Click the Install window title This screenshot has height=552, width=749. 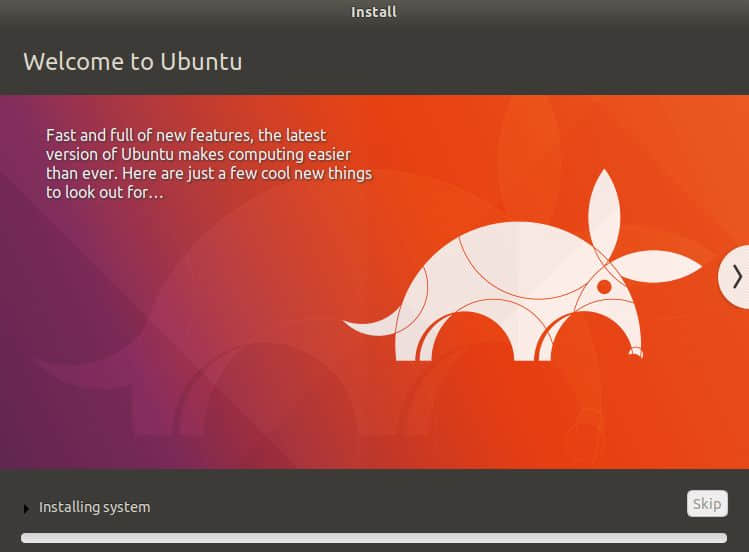[x=374, y=12]
